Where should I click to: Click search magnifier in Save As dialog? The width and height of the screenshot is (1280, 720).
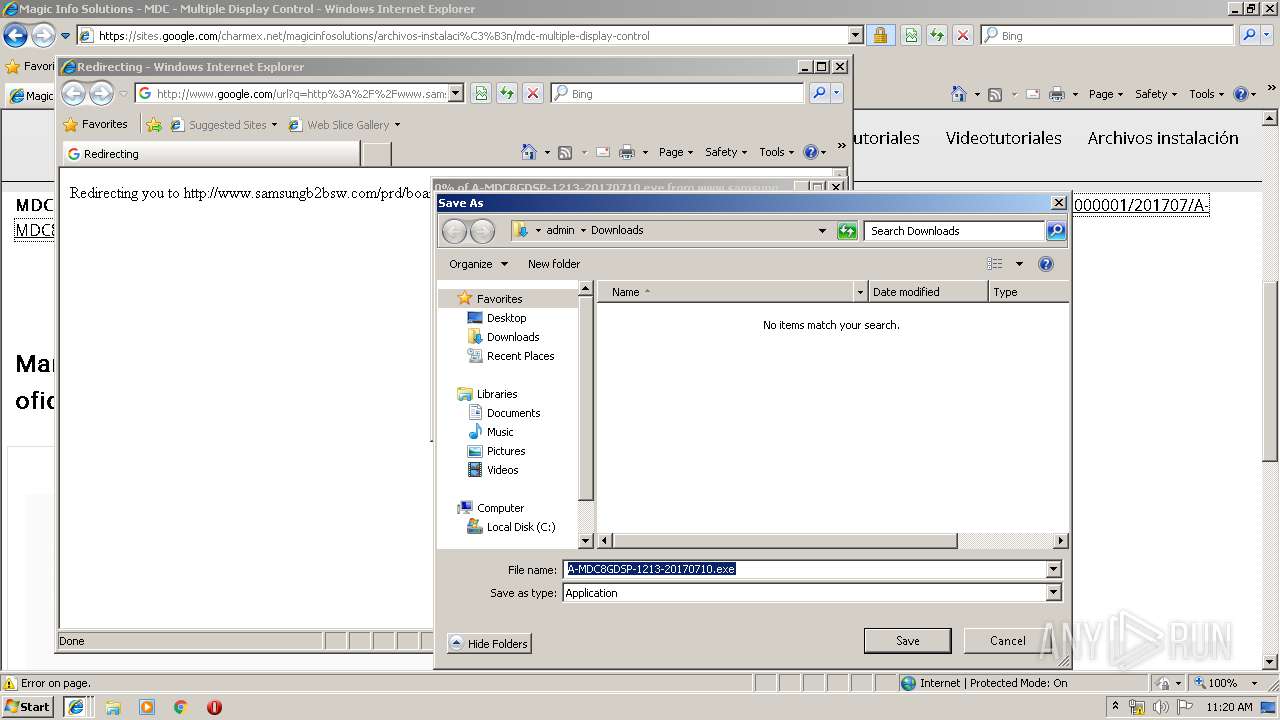coord(1056,231)
